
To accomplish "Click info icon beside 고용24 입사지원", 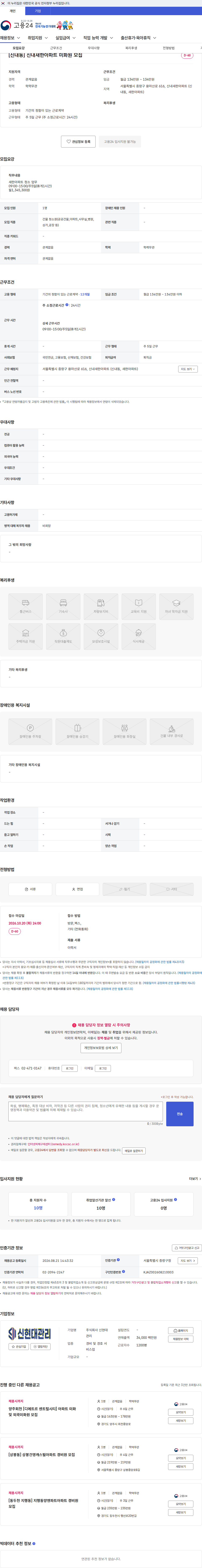I will pyautogui.click(x=176, y=1200).
